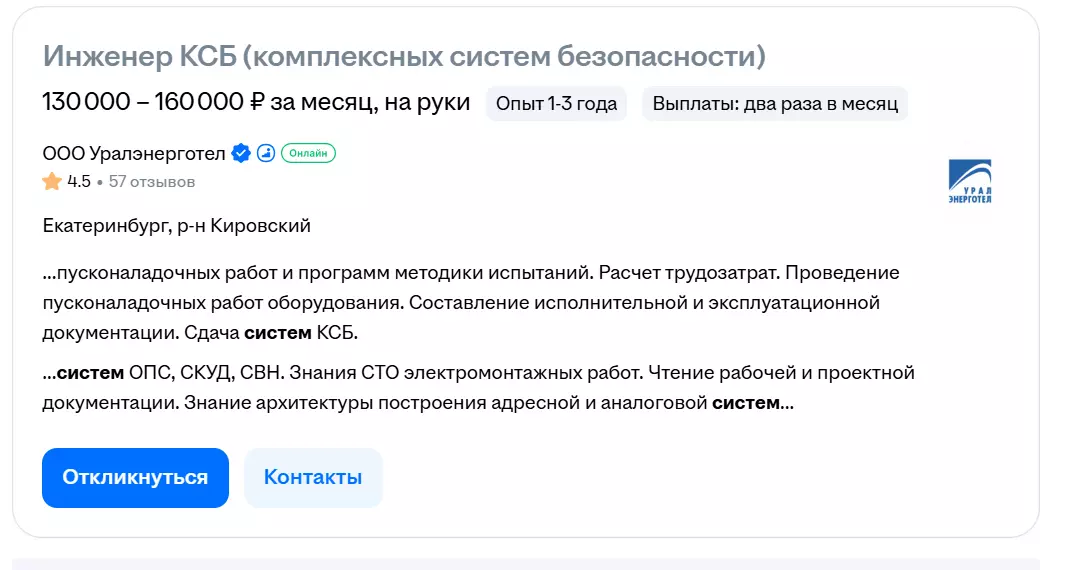Screen dimensions: 1091x570
Task: Click the snippet starting with пусконаладочных работ
Action: click(460, 302)
